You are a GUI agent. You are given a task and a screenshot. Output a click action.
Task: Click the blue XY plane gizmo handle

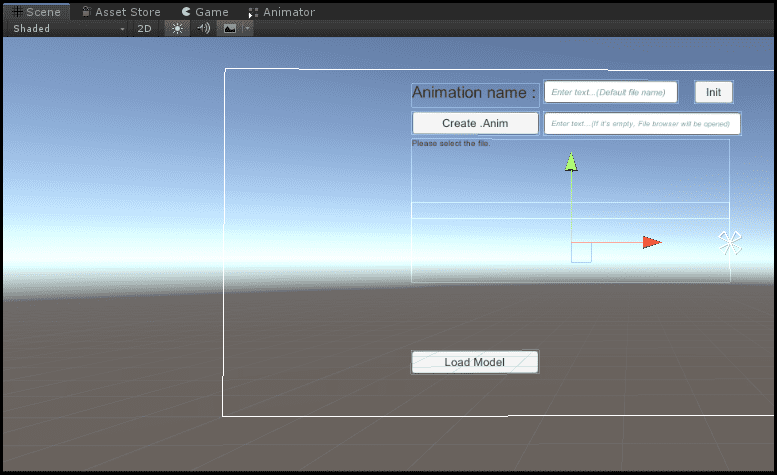[x=581, y=253]
